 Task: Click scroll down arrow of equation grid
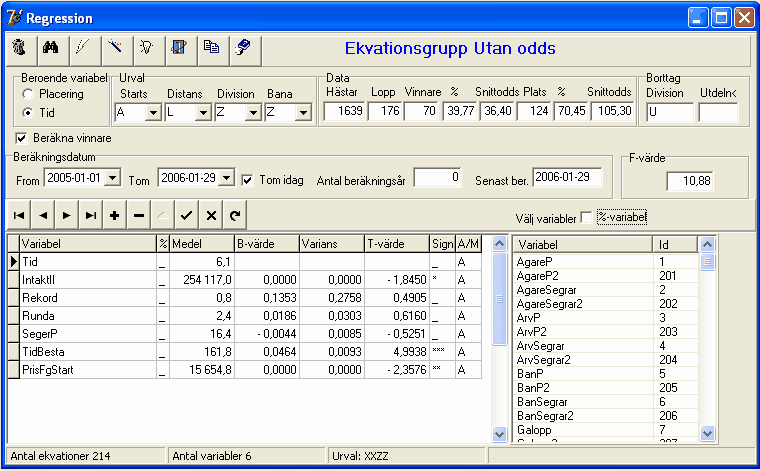pos(499,434)
